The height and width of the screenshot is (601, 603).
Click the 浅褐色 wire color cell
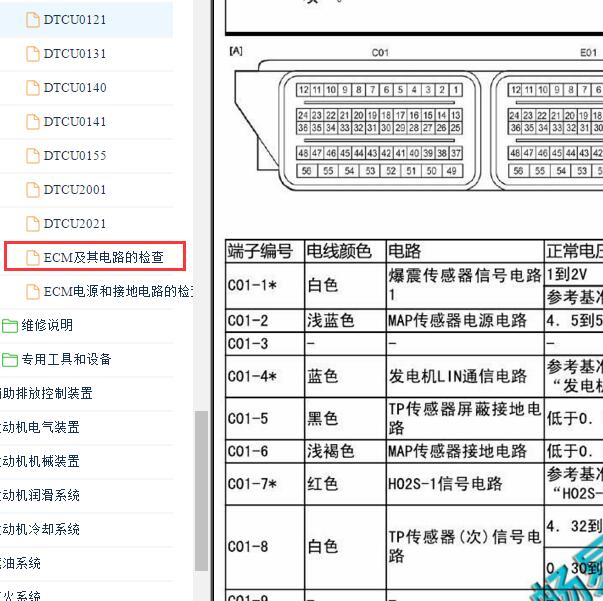tap(345, 451)
